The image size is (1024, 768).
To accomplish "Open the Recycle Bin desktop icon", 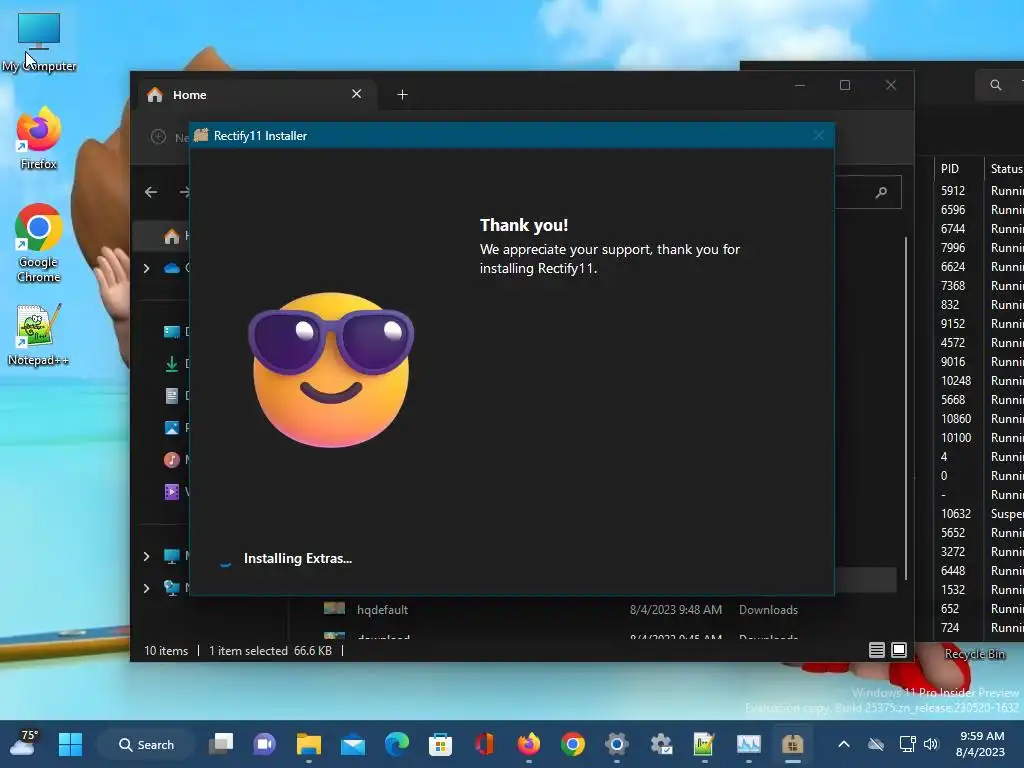I will [x=974, y=654].
